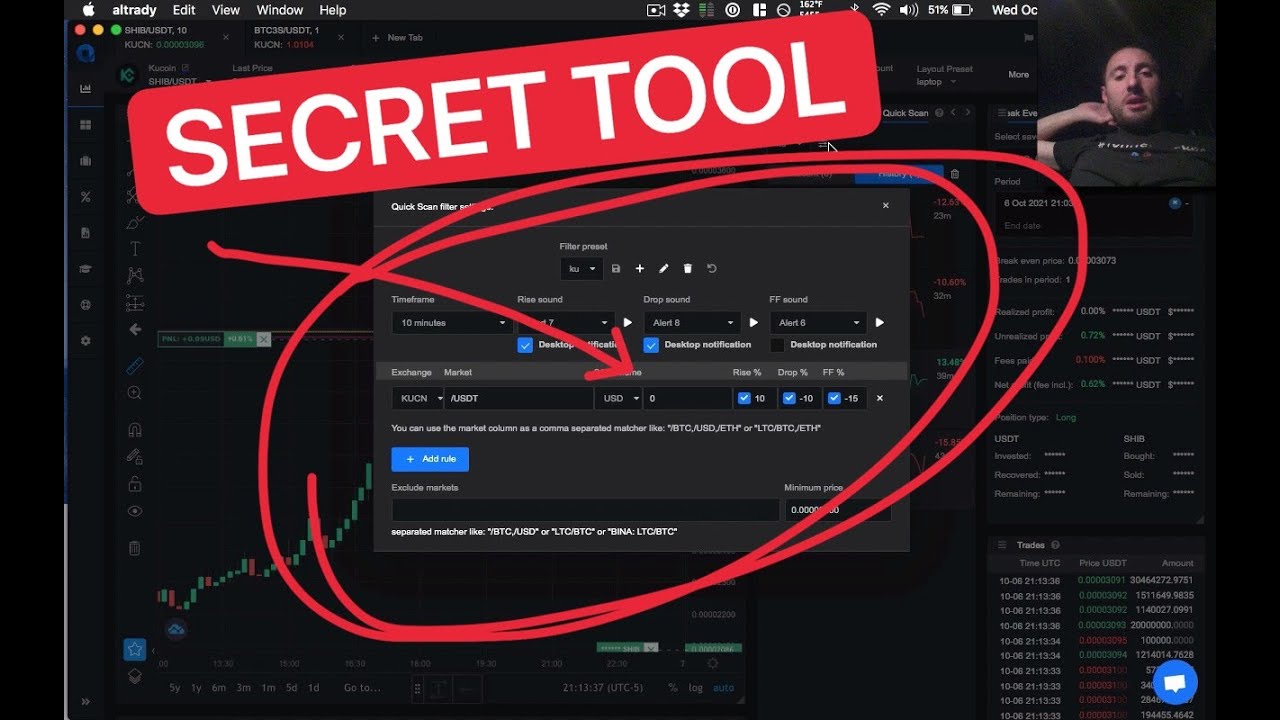
Task: Select the 1d chart range
Action: coord(313,688)
